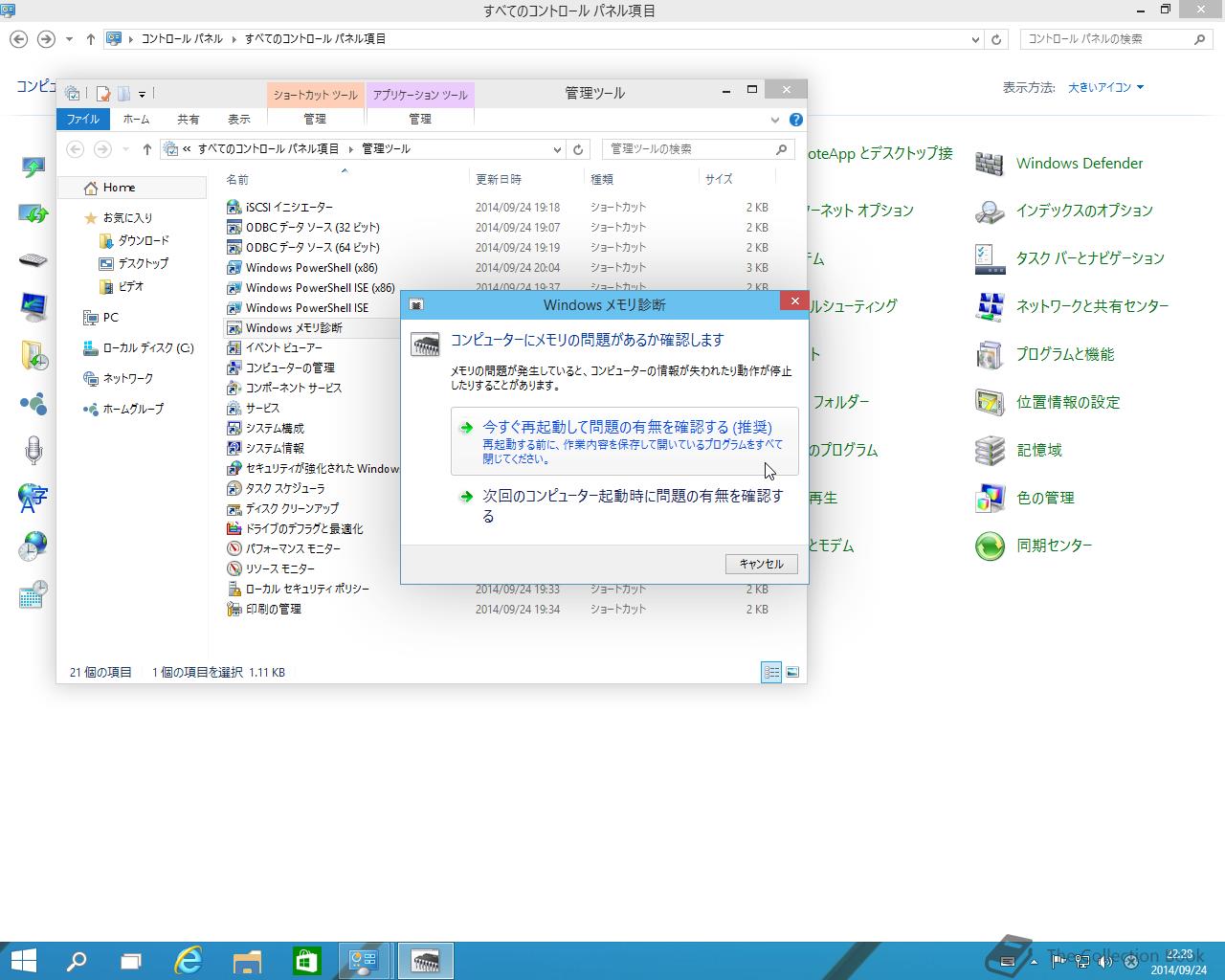Select the リソース モニター shortcut icon
This screenshot has width=1225, height=980.
234,568
